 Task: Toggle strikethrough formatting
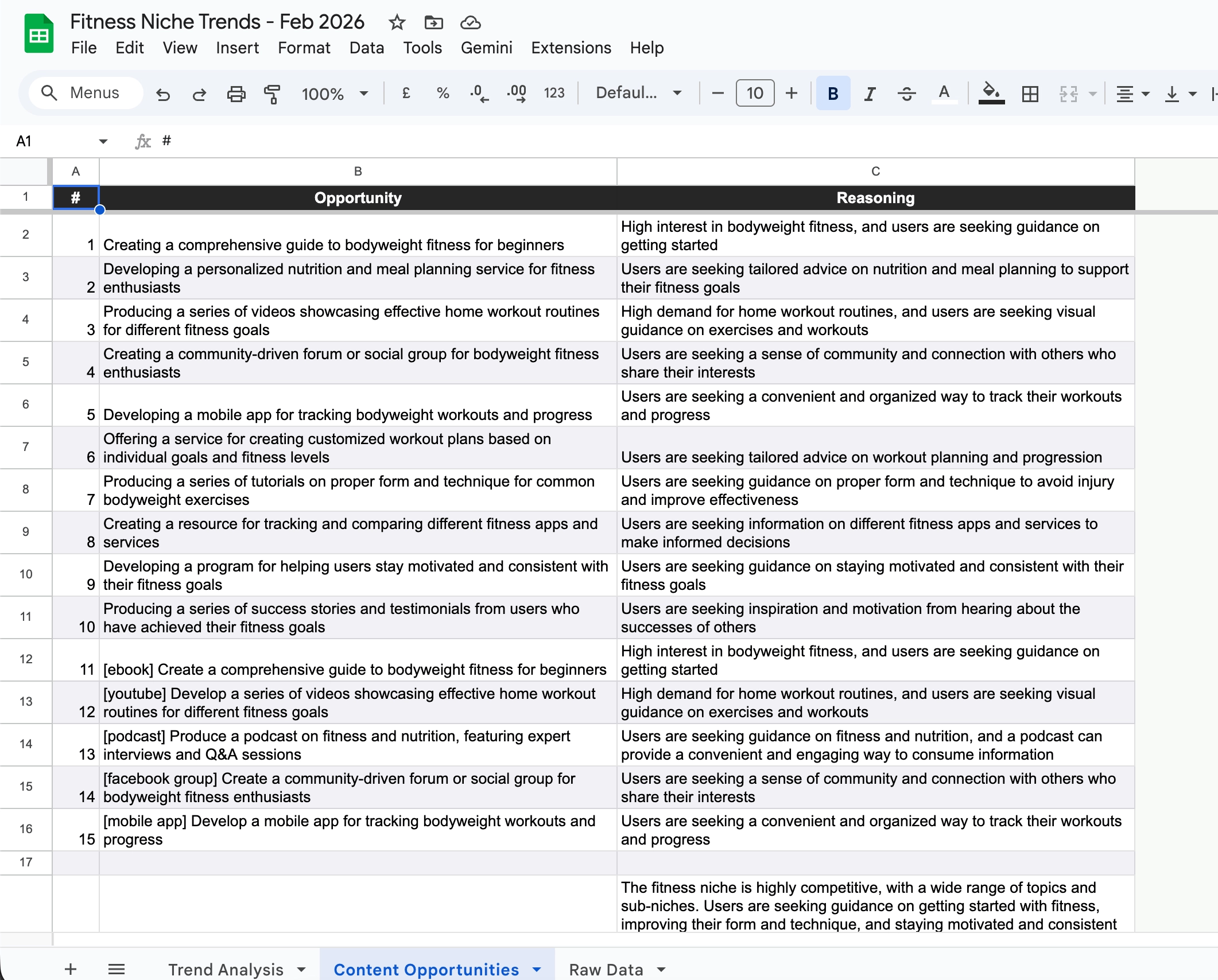pos(906,94)
